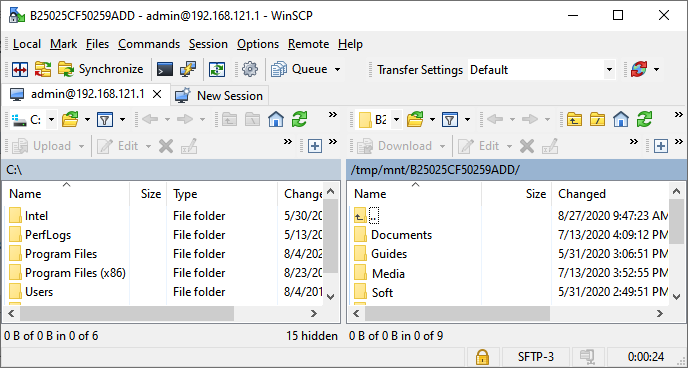Image resolution: width=688 pixels, height=368 pixels.
Task: Go to the remote parent directory icon
Action: [x=574, y=119]
